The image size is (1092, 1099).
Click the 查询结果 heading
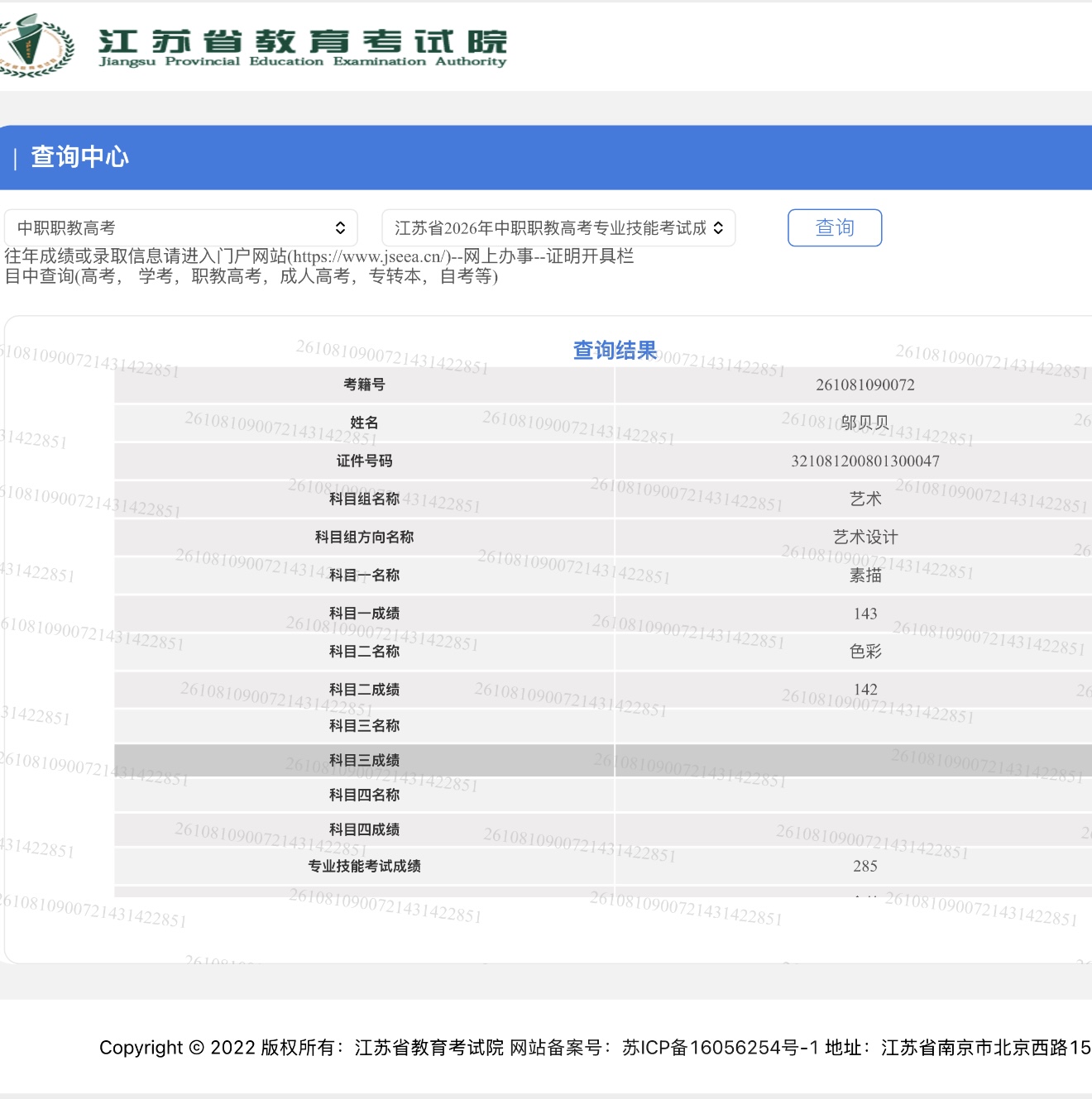[615, 351]
